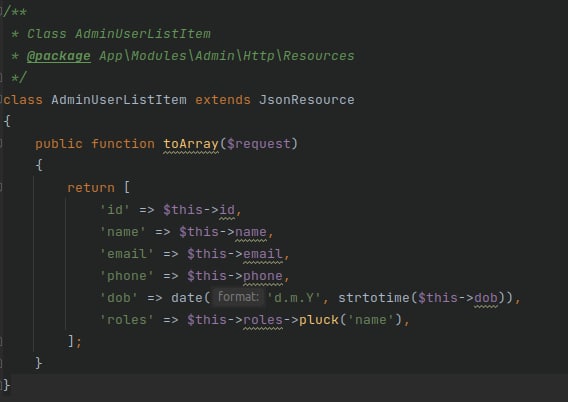This screenshot has width=568, height=402.
Task: Click the class opening brace
Action: [x=7, y=121]
